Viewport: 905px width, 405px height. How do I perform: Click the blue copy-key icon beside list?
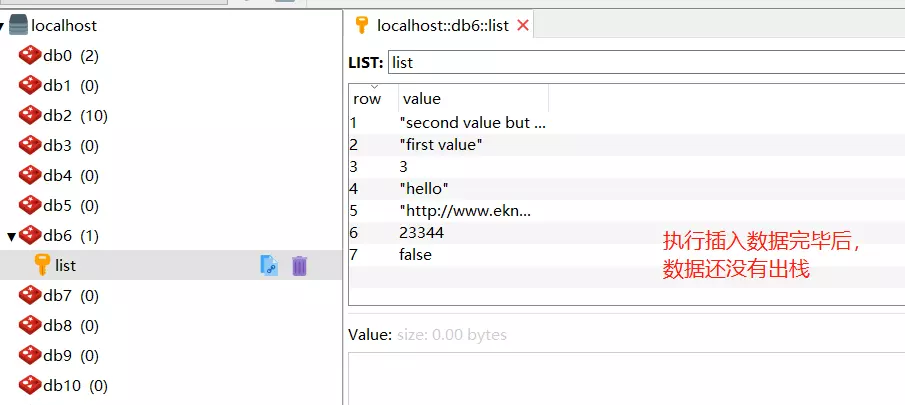tap(270, 265)
